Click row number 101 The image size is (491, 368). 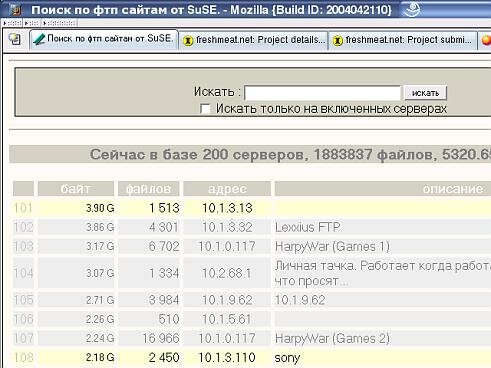(23, 208)
